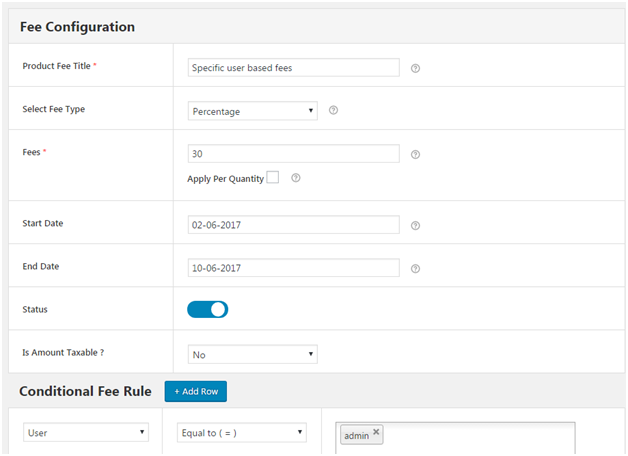Click help icon next to Apply Per Quantity
Screen dimensions: 628x456
[296, 178]
